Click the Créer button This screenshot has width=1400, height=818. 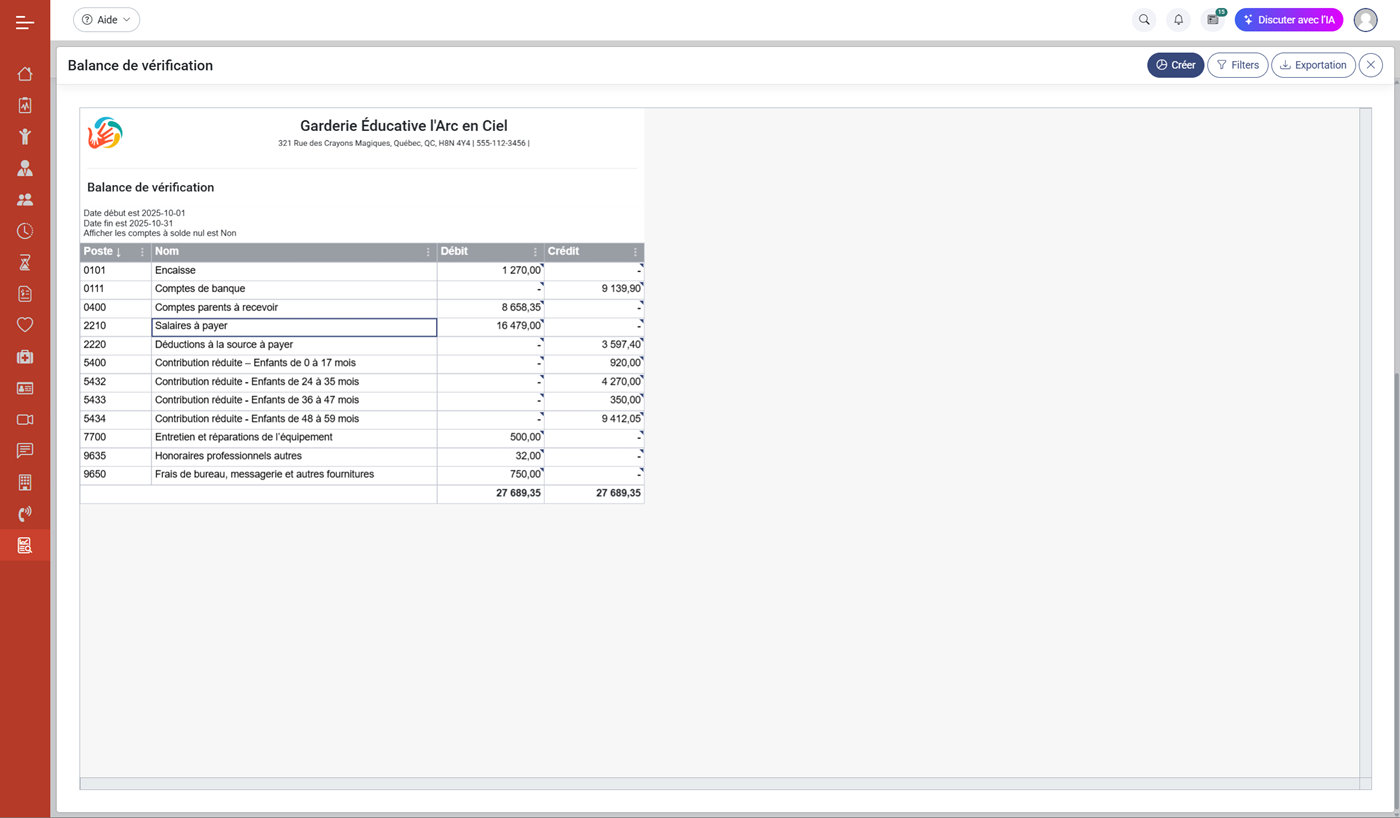(1175, 64)
